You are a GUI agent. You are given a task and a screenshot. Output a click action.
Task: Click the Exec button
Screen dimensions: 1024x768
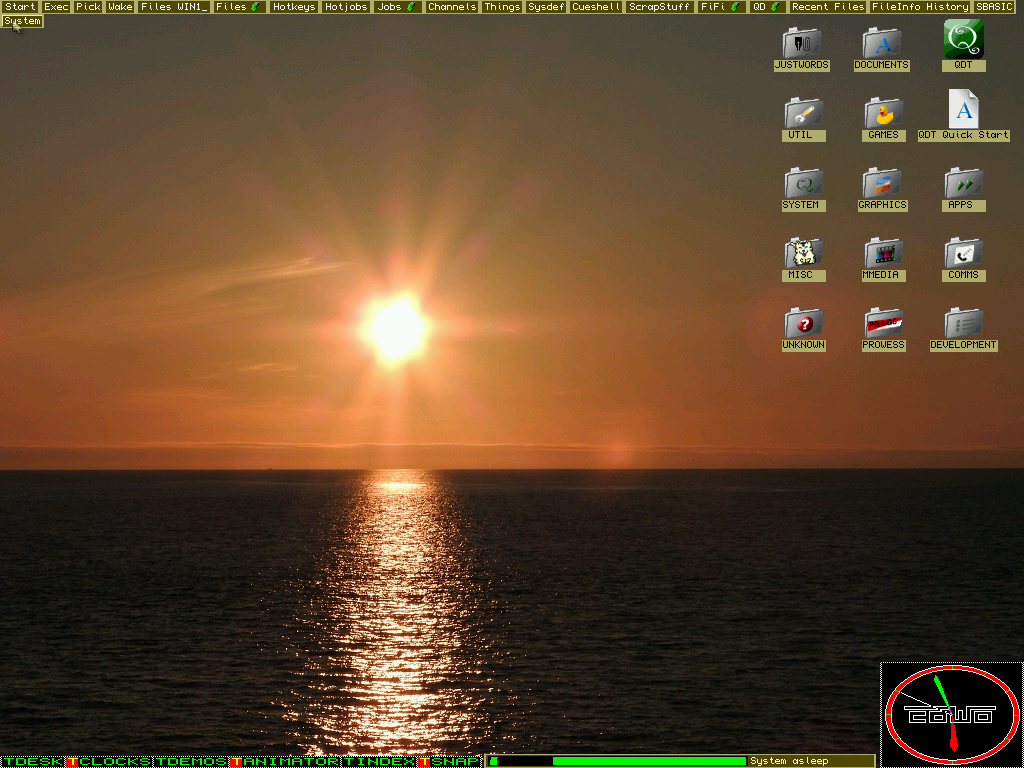pos(57,7)
